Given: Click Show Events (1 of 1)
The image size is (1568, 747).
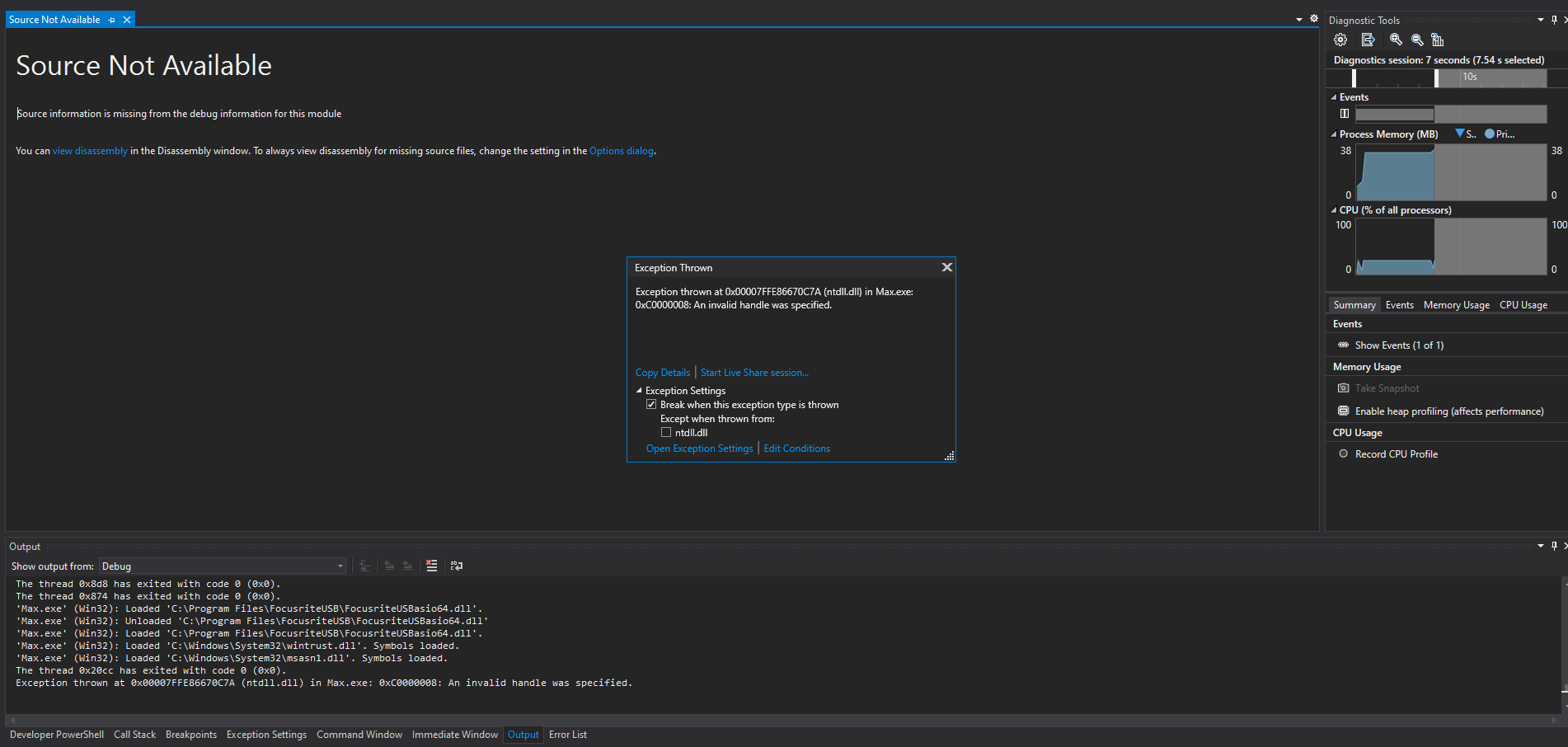Looking at the screenshot, I should point(1399,345).
